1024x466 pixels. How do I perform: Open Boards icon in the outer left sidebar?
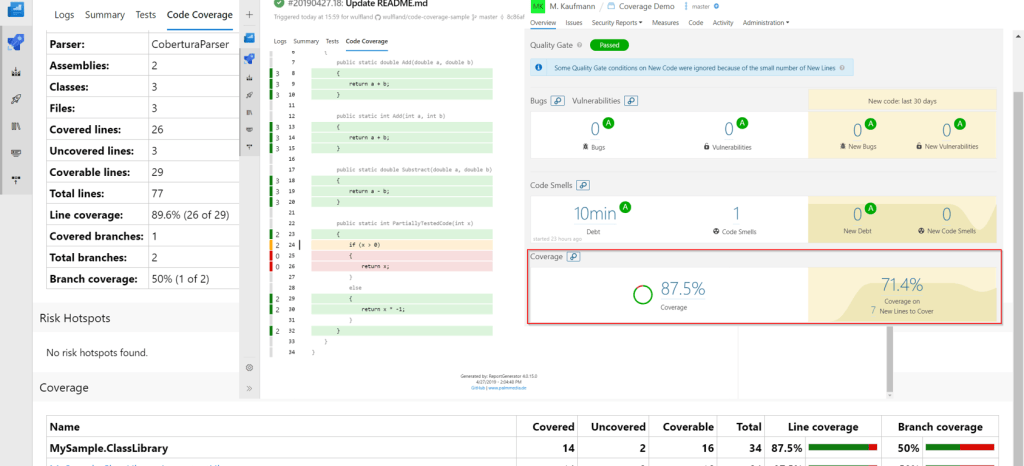[x=16, y=72]
